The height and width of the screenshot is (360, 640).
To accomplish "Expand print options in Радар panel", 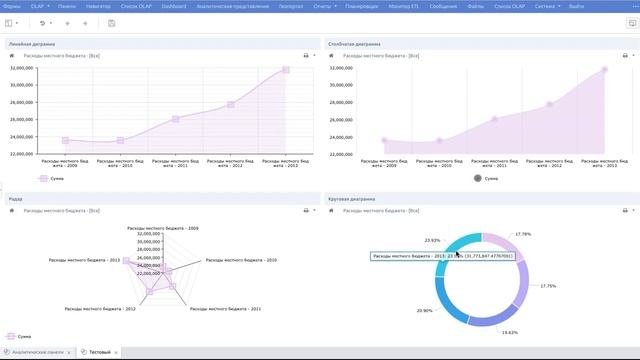I will point(314,210).
